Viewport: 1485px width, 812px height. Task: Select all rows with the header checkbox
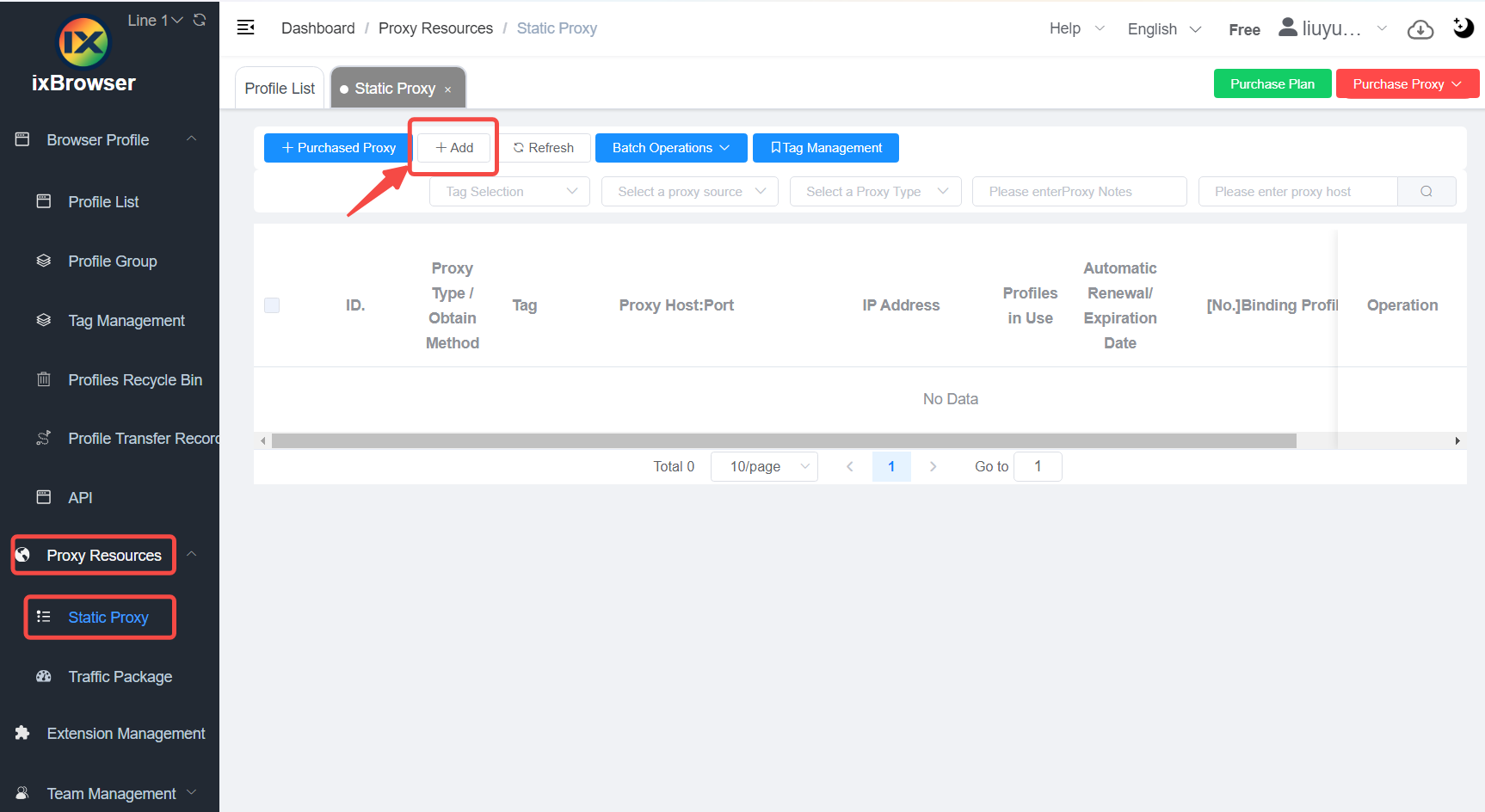[x=272, y=305]
